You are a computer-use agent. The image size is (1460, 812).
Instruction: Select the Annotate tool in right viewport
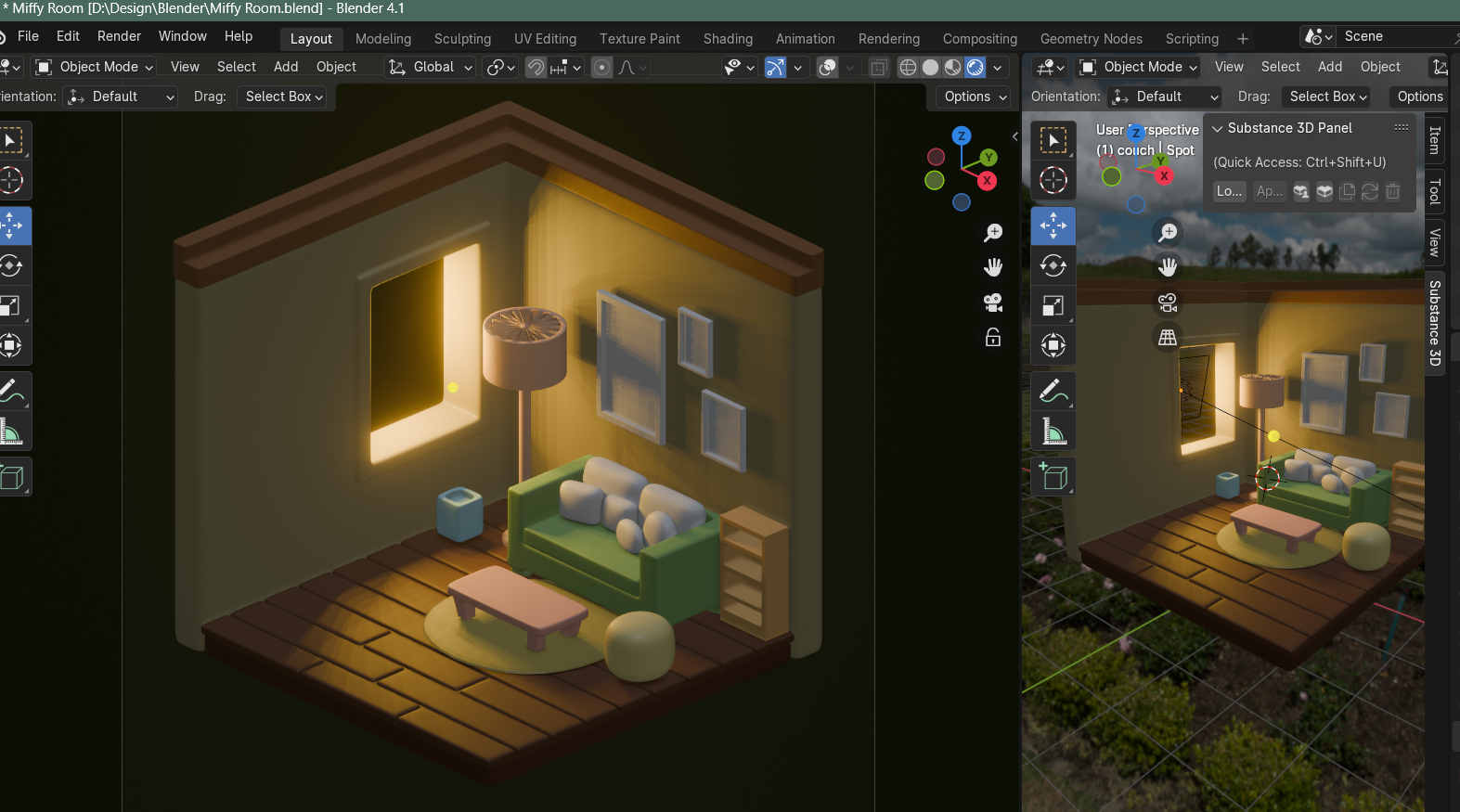[1053, 392]
